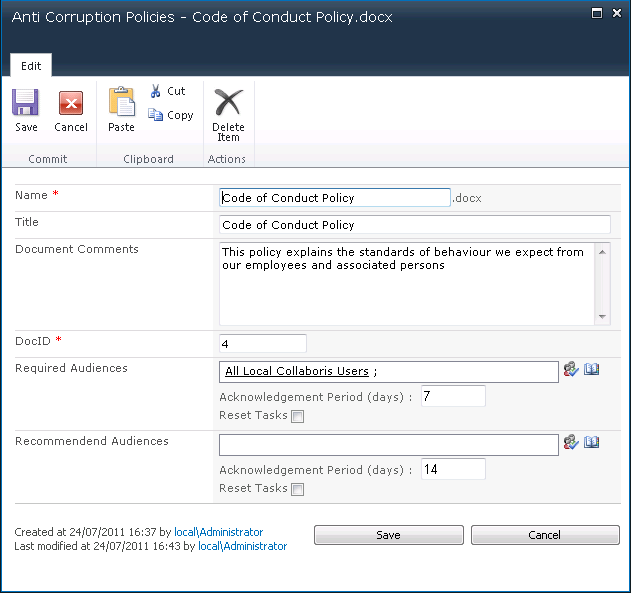631x593 pixels.
Task: Click the Save floppy disk ribbon icon
Action: pos(26,103)
